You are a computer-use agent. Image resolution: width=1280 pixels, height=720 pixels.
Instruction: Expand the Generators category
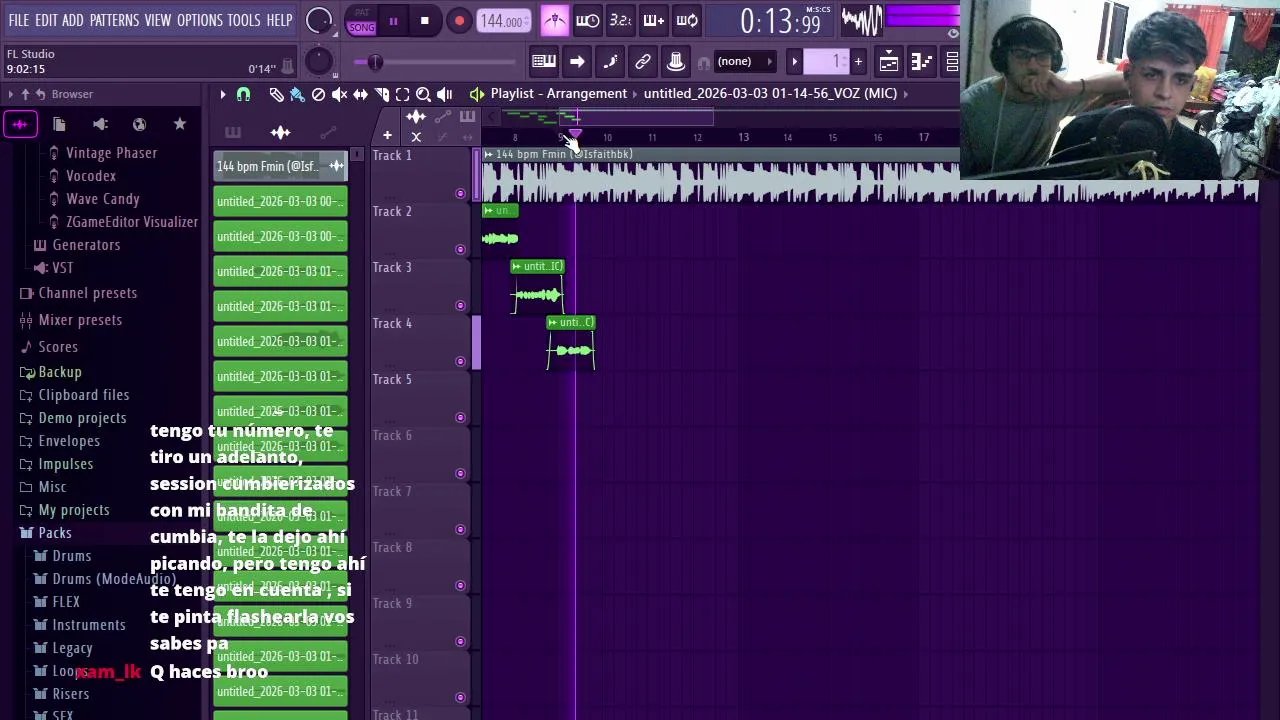click(86, 245)
